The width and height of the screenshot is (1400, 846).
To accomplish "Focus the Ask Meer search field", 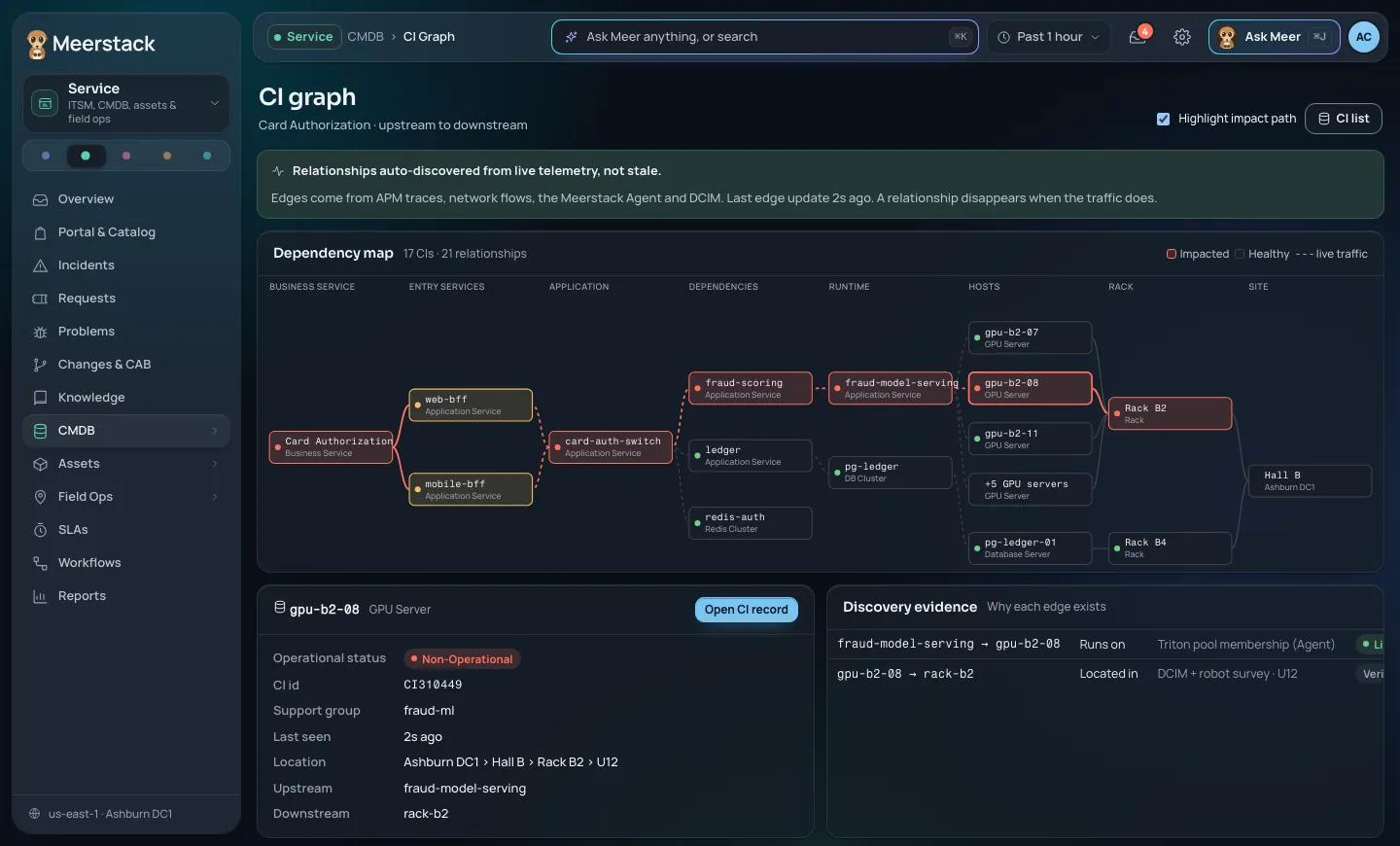I will click(765, 37).
